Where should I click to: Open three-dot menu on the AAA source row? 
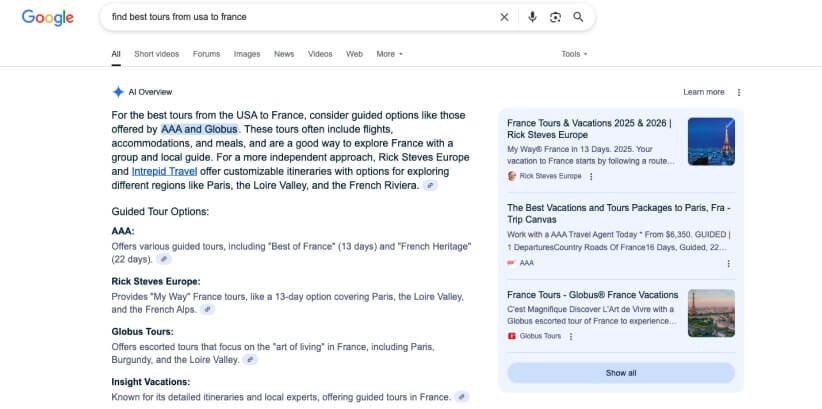[728, 263]
